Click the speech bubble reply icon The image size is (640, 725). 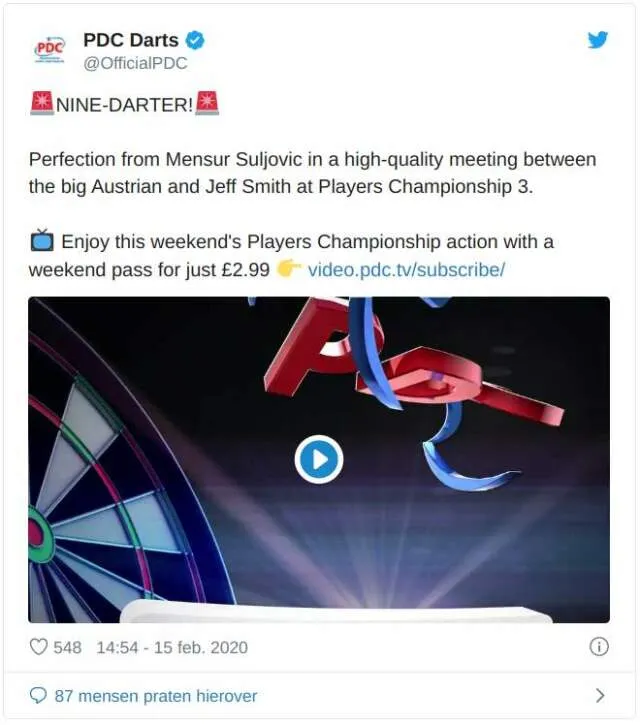[39, 695]
